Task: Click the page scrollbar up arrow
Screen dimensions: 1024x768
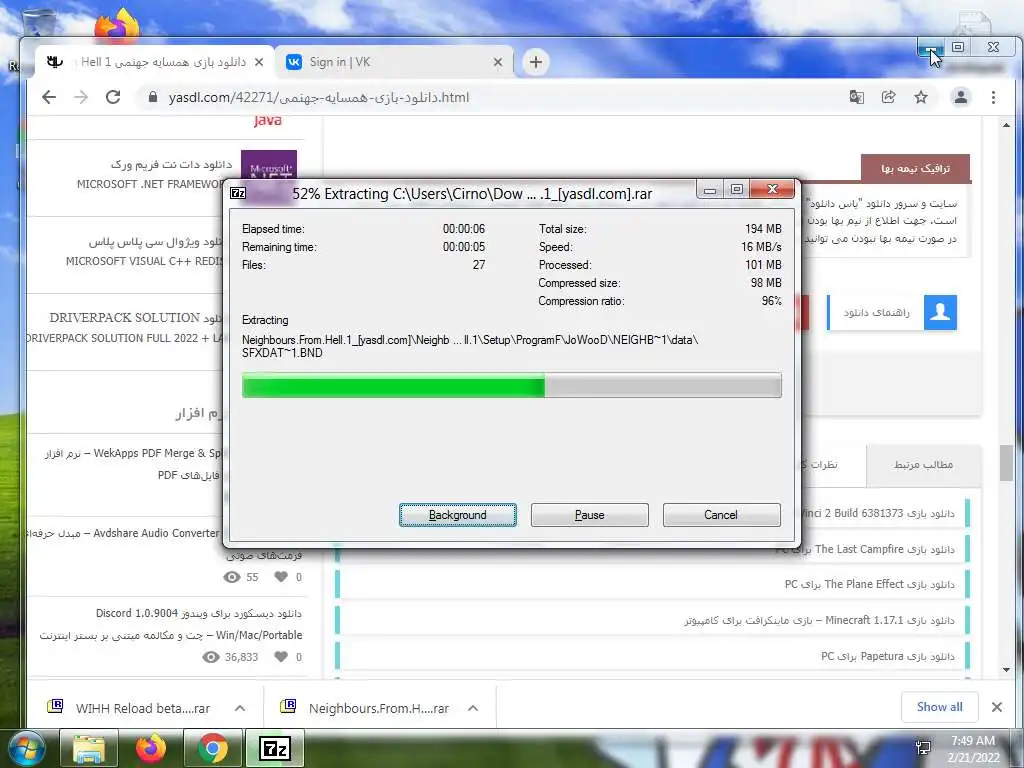Action: point(1006,125)
